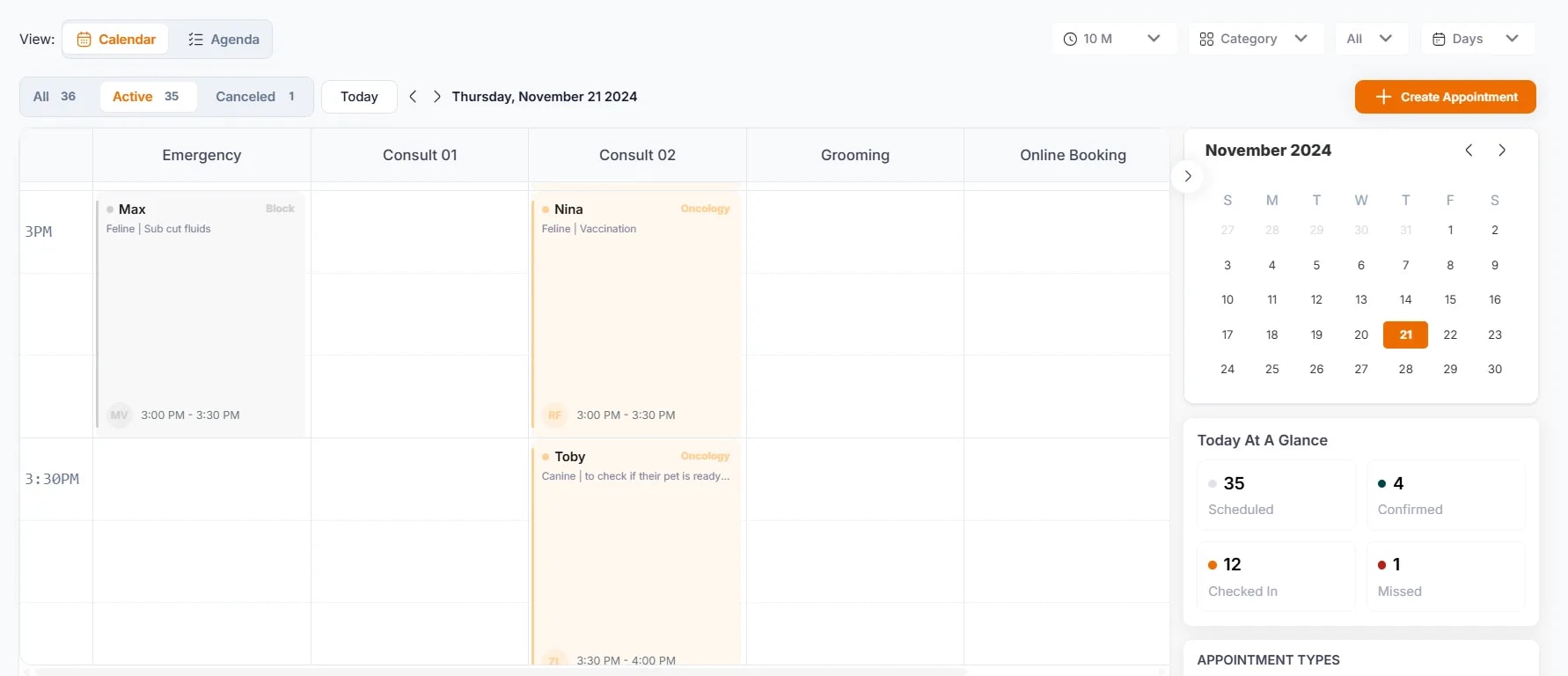Open Nina's Vaccination appointment

[636, 314]
